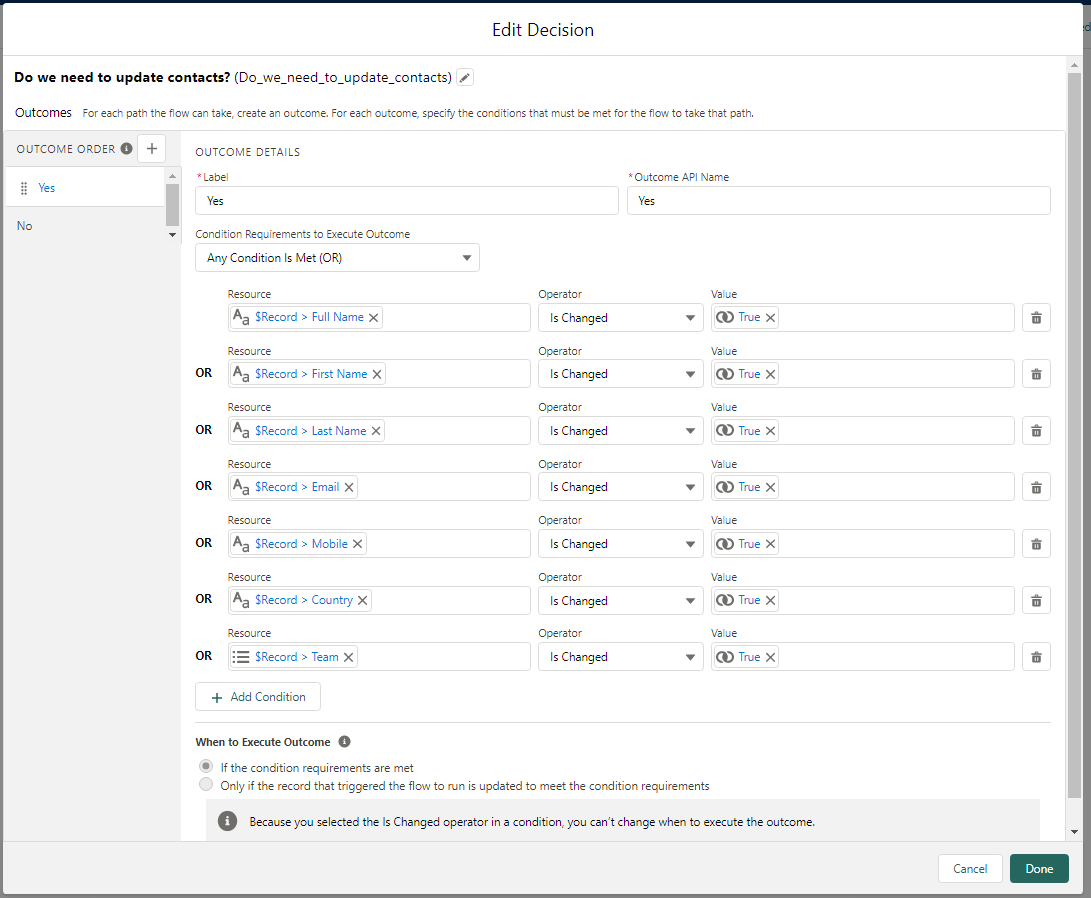Click the Cancel button
This screenshot has width=1091, height=898.
969,868
